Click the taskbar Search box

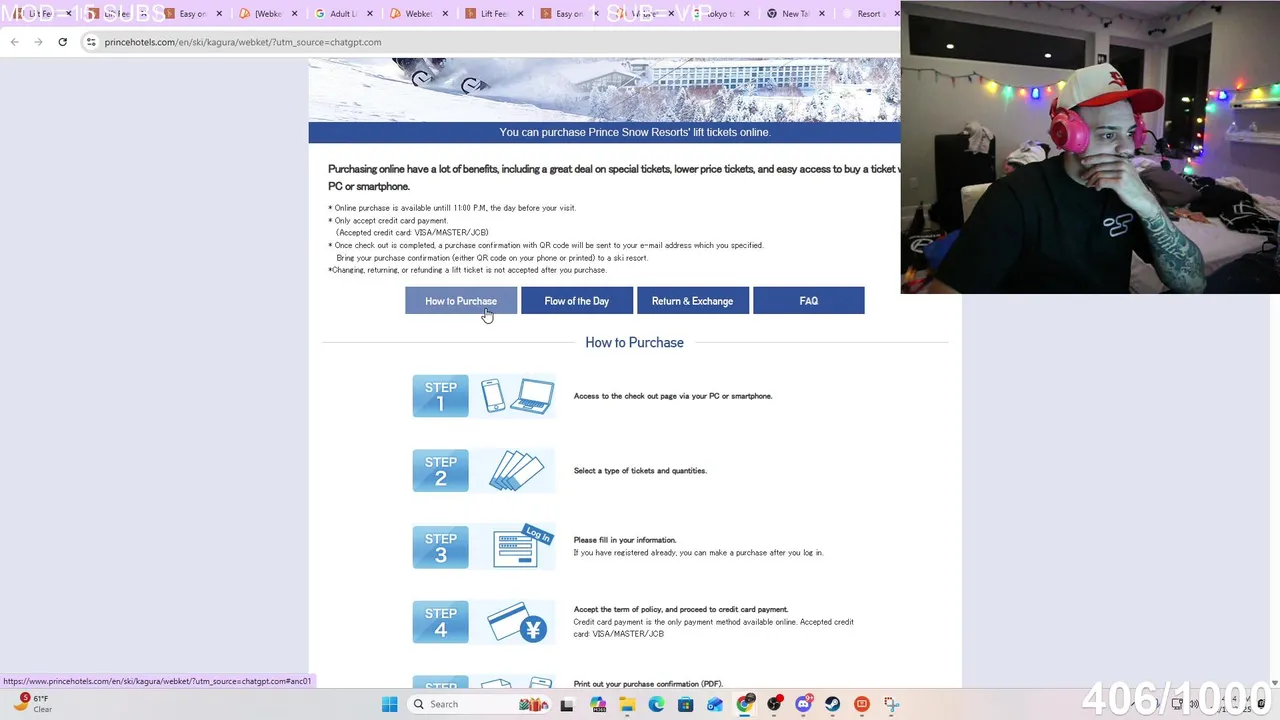480,704
